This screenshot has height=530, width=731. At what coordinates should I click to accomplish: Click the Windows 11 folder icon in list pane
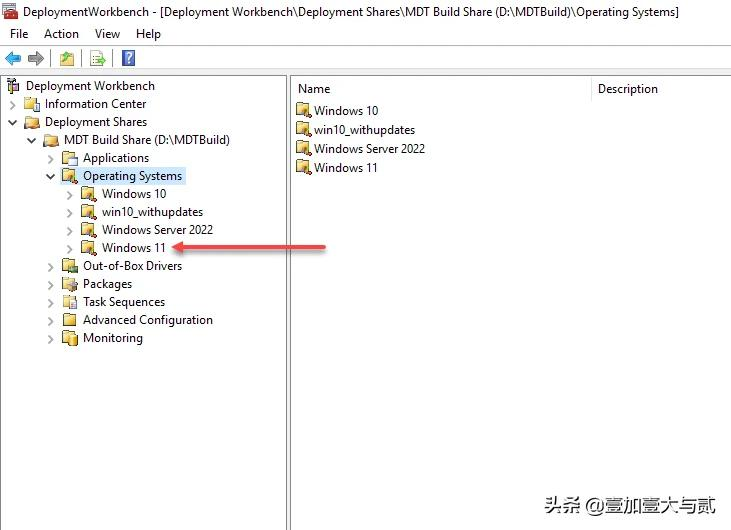[303, 167]
